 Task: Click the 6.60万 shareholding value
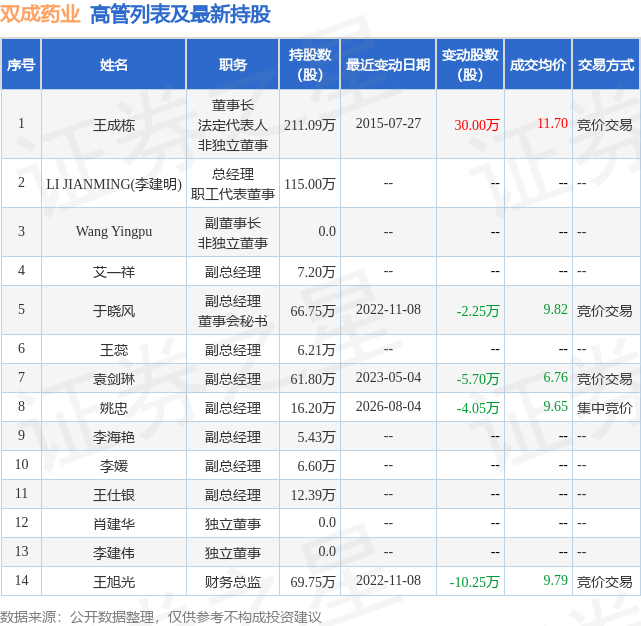pyautogui.click(x=316, y=466)
